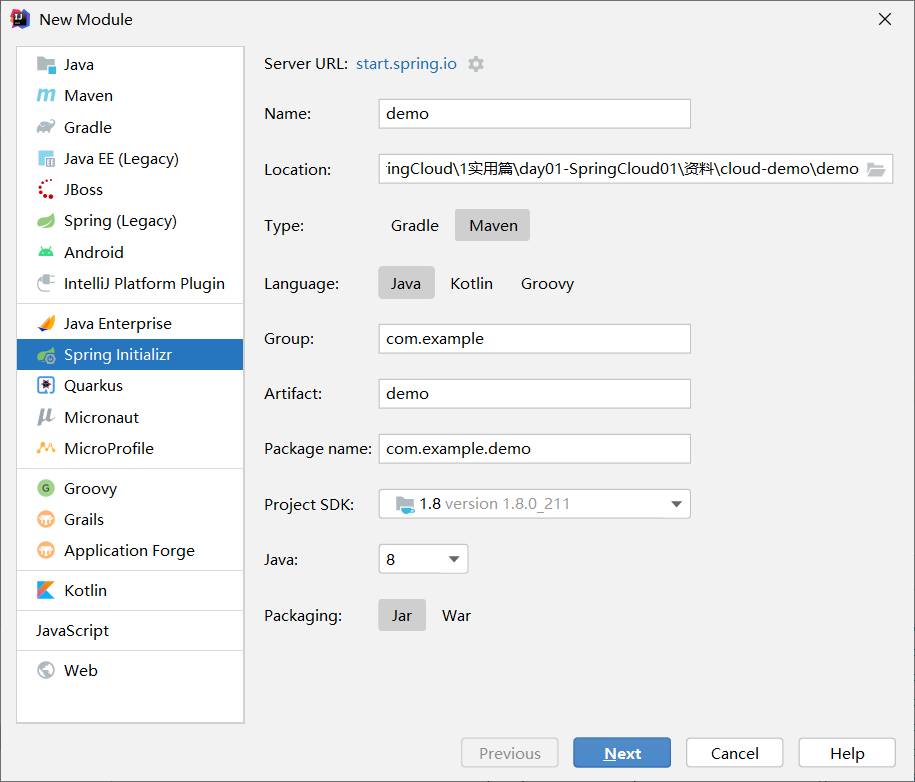Select Android in module list
Screen dimensions: 915x782
pyautogui.click(x=130, y=252)
